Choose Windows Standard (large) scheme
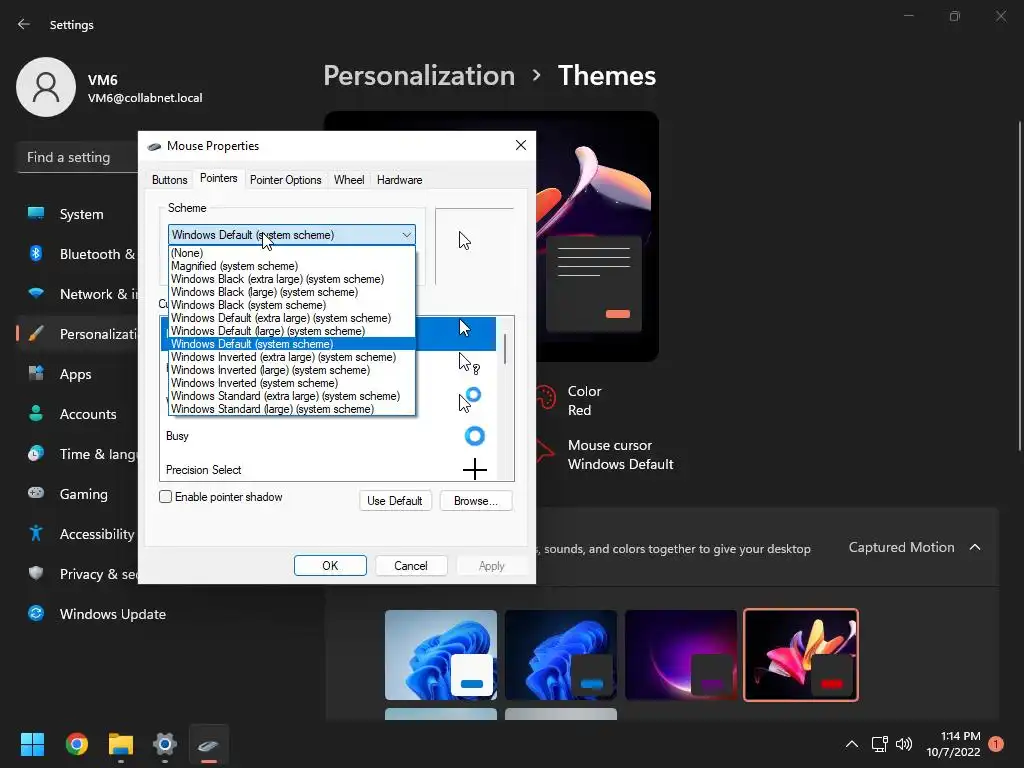This screenshot has height=768, width=1024. click(x=291, y=409)
